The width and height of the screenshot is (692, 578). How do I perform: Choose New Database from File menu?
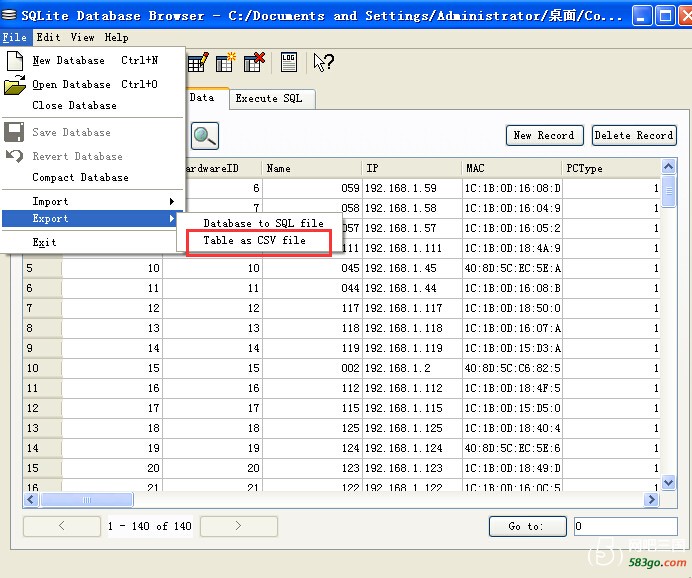tap(93, 60)
